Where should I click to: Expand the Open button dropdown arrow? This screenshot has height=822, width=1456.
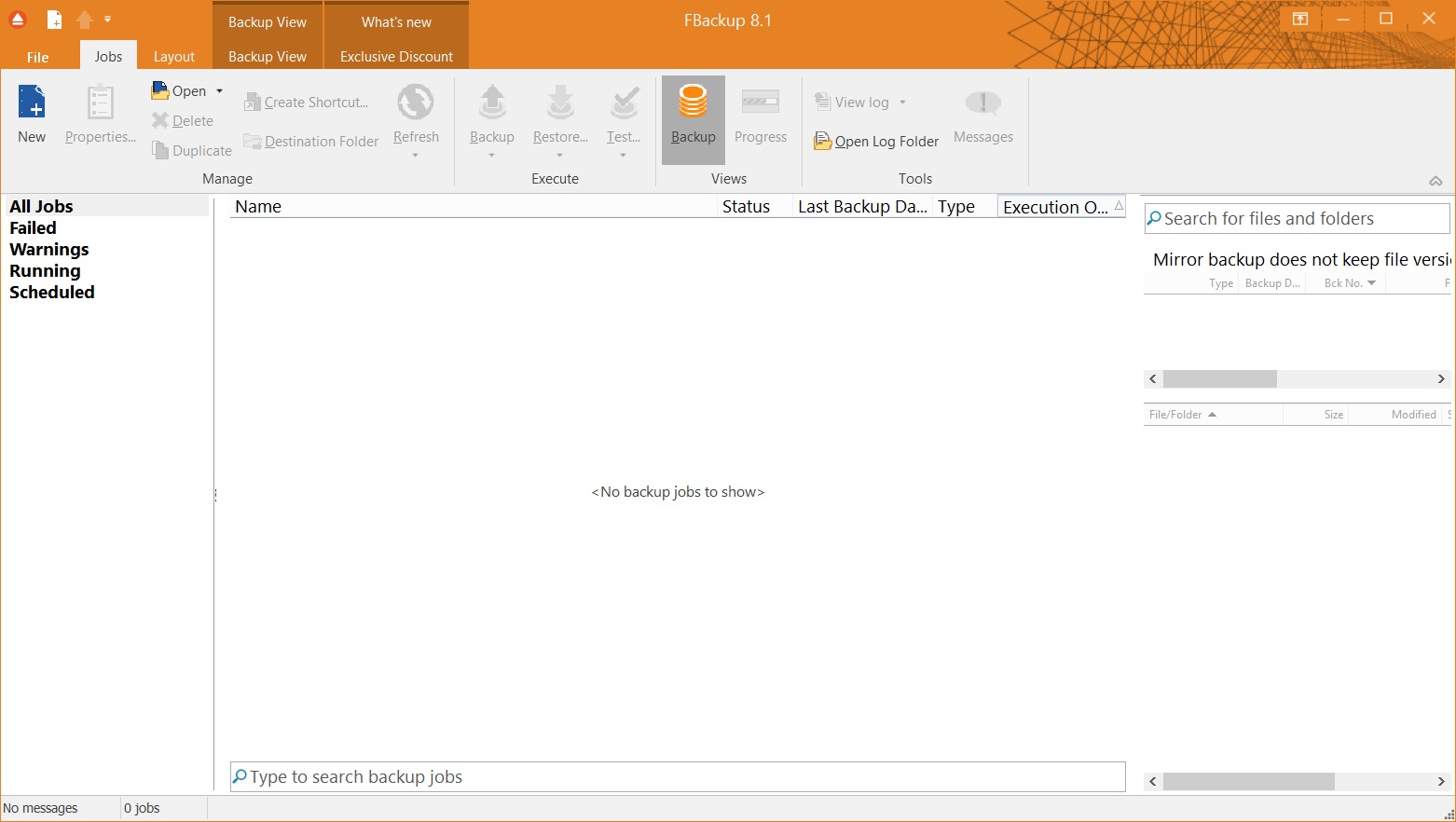220,91
